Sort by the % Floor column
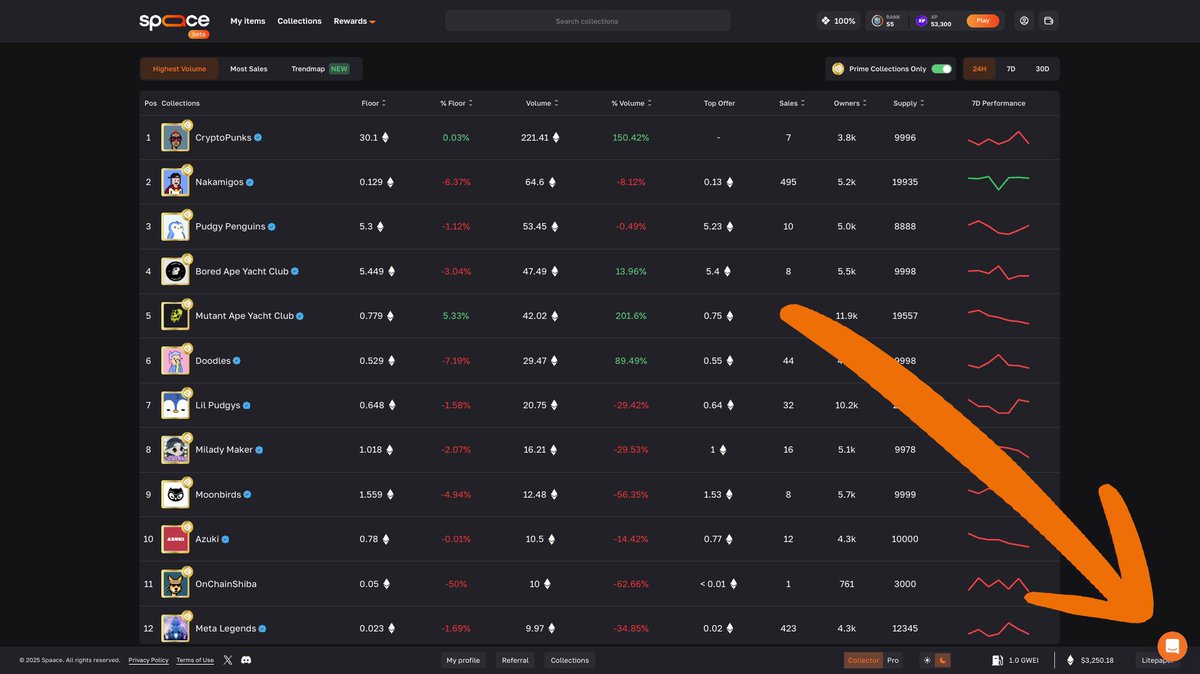Screen dimensions: 1200x674 [456, 103]
